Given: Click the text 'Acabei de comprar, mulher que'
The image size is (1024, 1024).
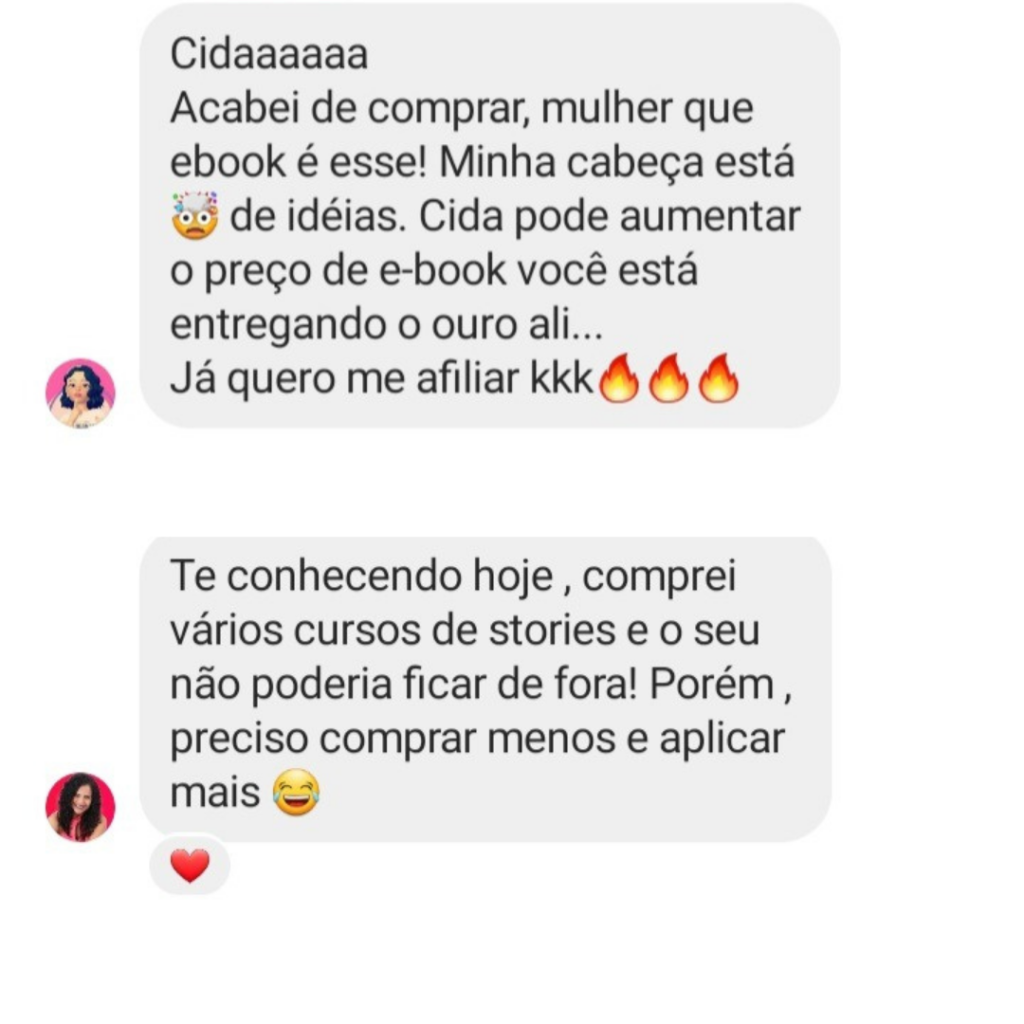Looking at the screenshot, I should [x=462, y=108].
